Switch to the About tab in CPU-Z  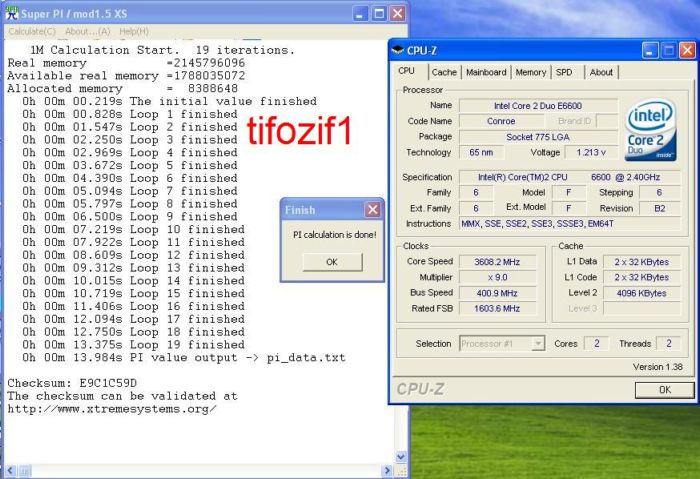point(601,72)
